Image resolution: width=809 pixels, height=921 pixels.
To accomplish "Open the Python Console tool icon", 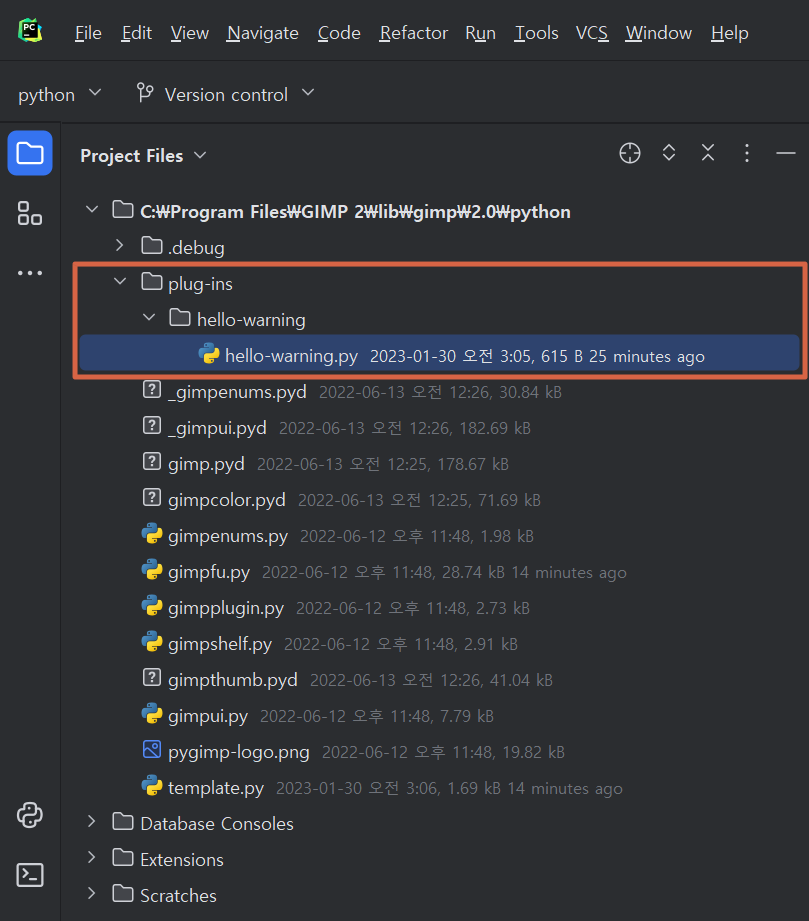I will [30, 815].
